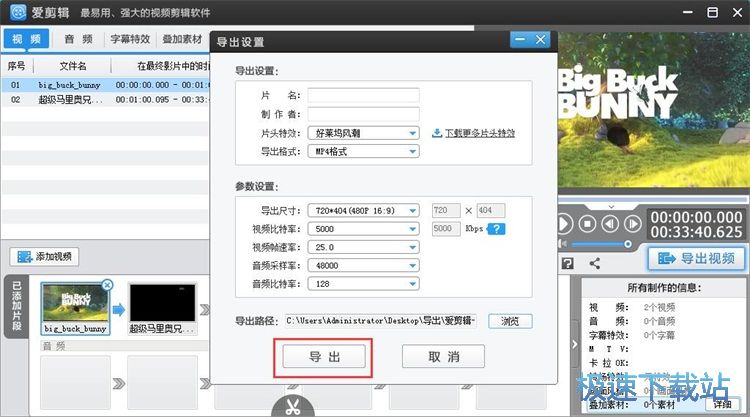
Task: Switch to the 字幕特效 tab
Action: click(x=130, y=39)
